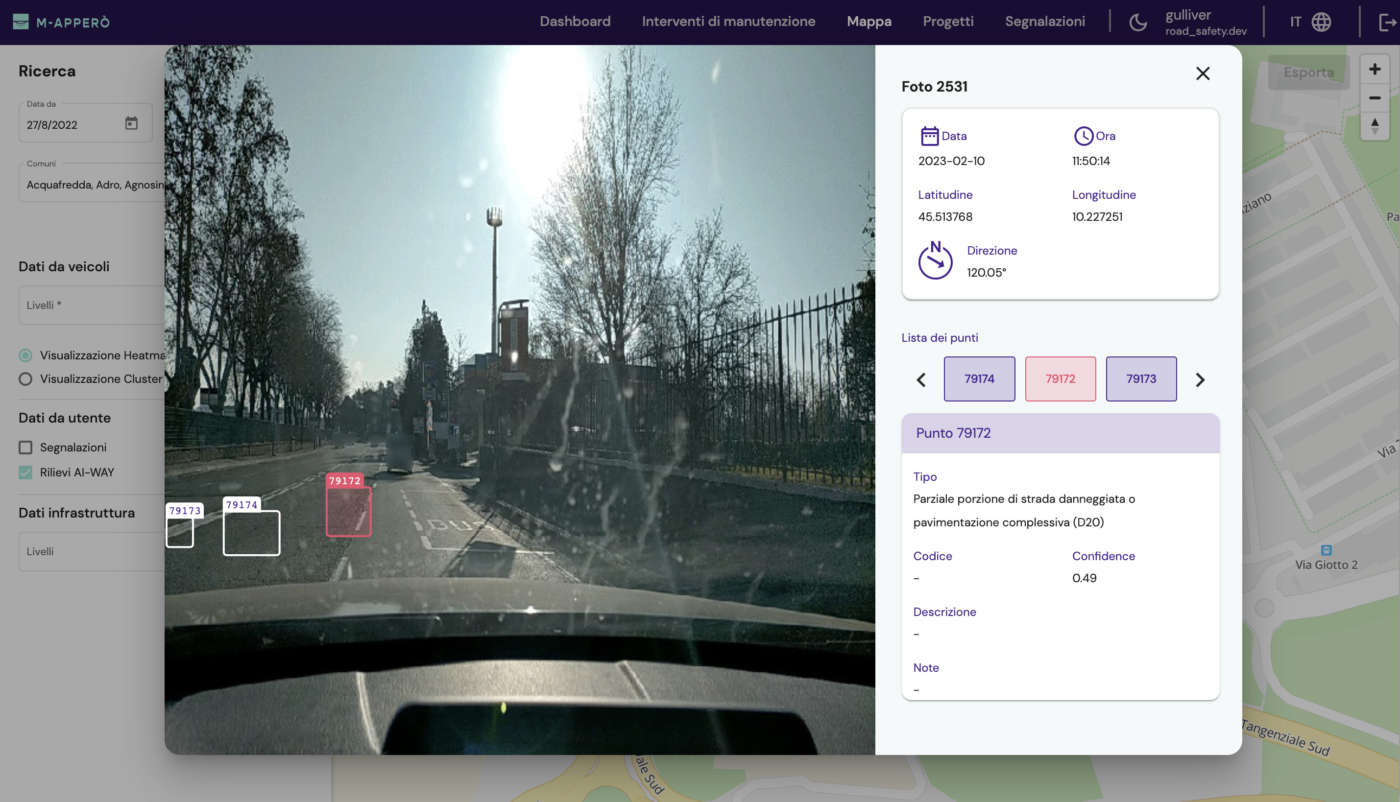Click the globe language icon
This screenshot has width=1400, height=802.
(x=1322, y=22)
